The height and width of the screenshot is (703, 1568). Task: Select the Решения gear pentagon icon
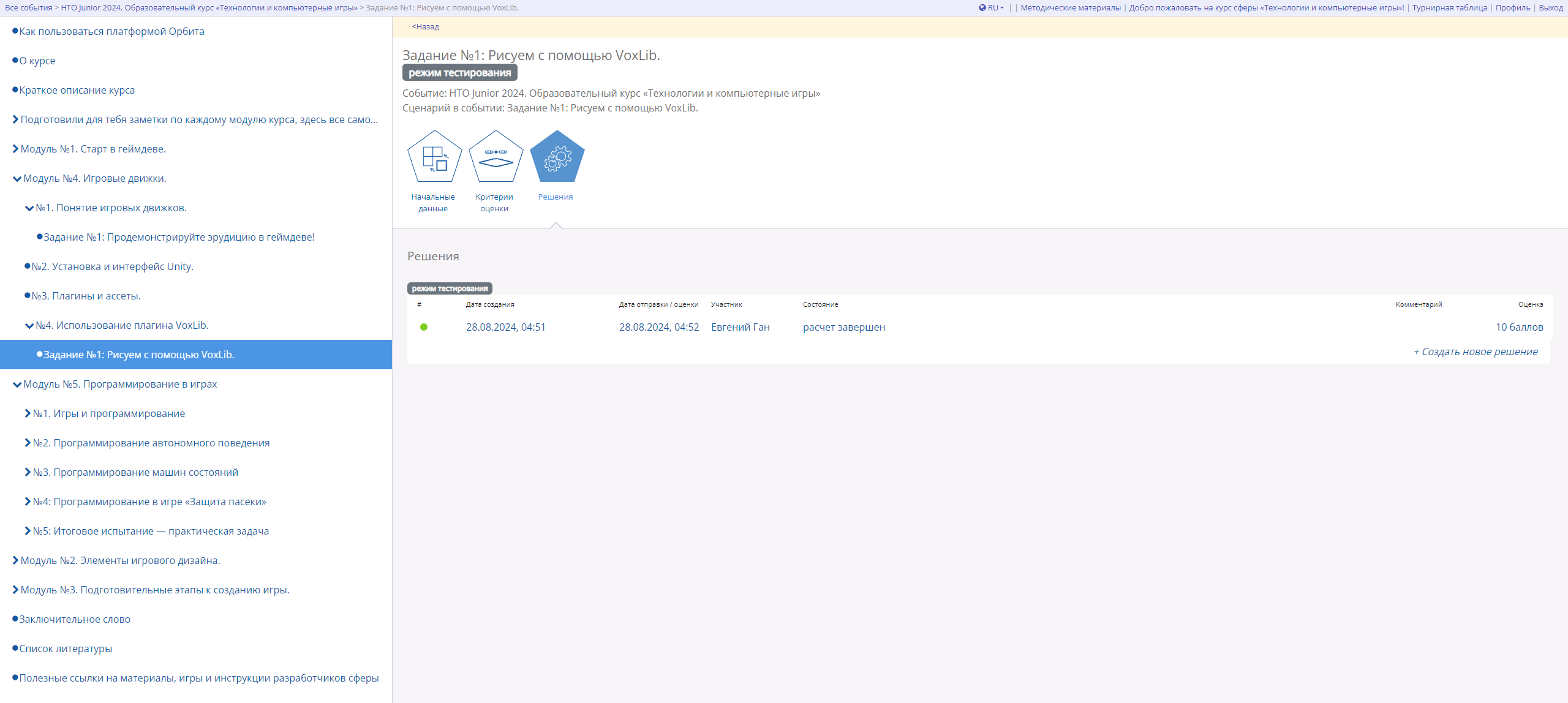557,157
